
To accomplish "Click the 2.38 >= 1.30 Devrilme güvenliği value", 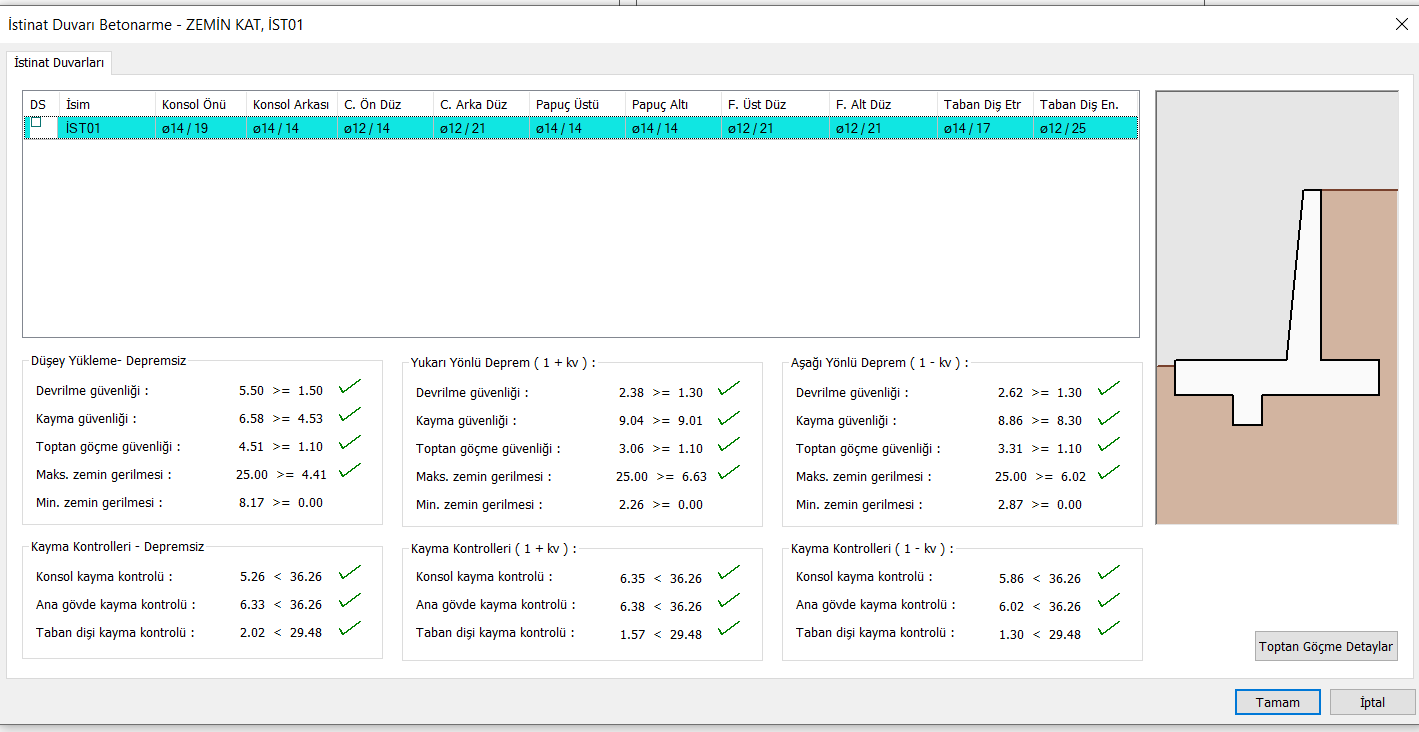I will point(661,393).
